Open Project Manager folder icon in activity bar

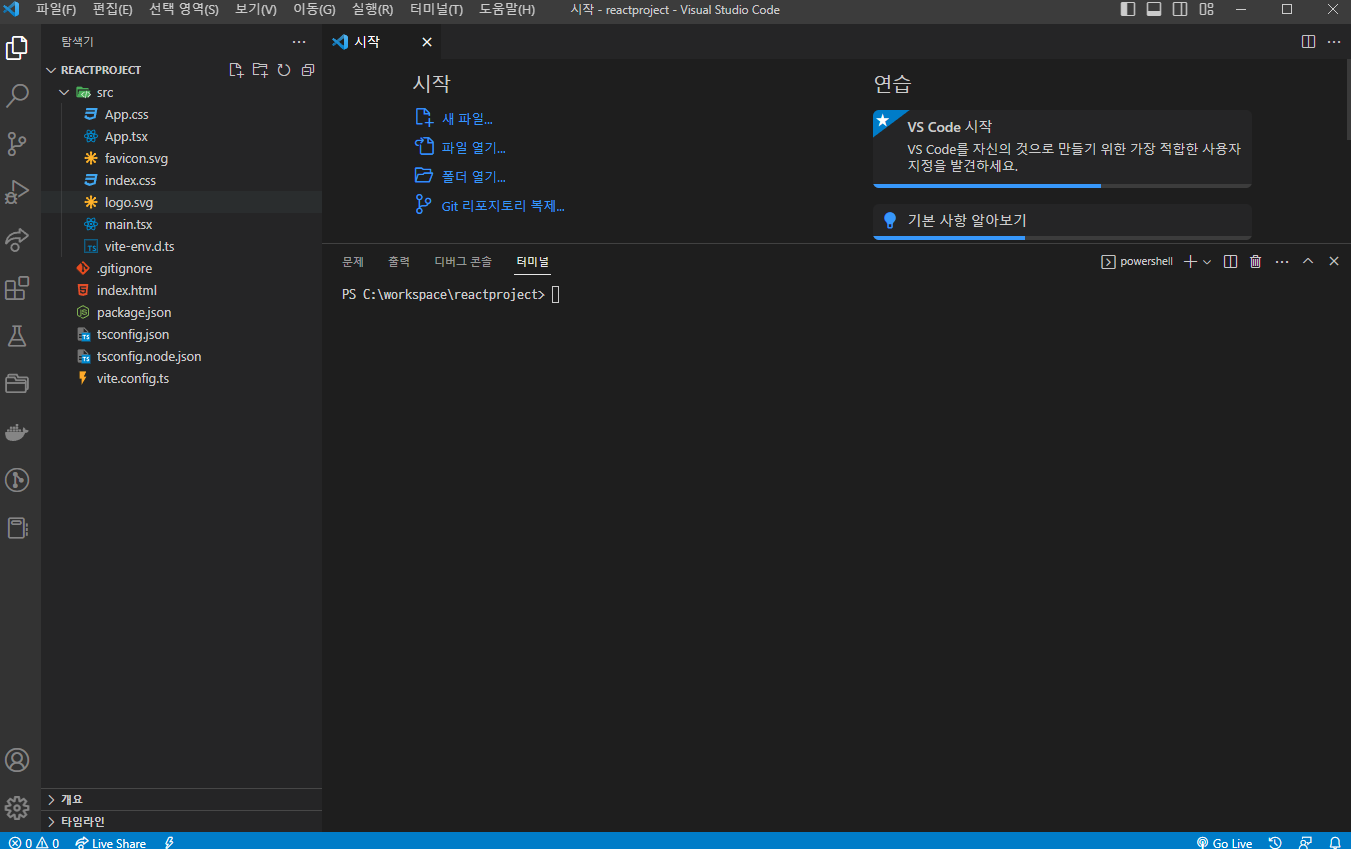click(x=17, y=384)
